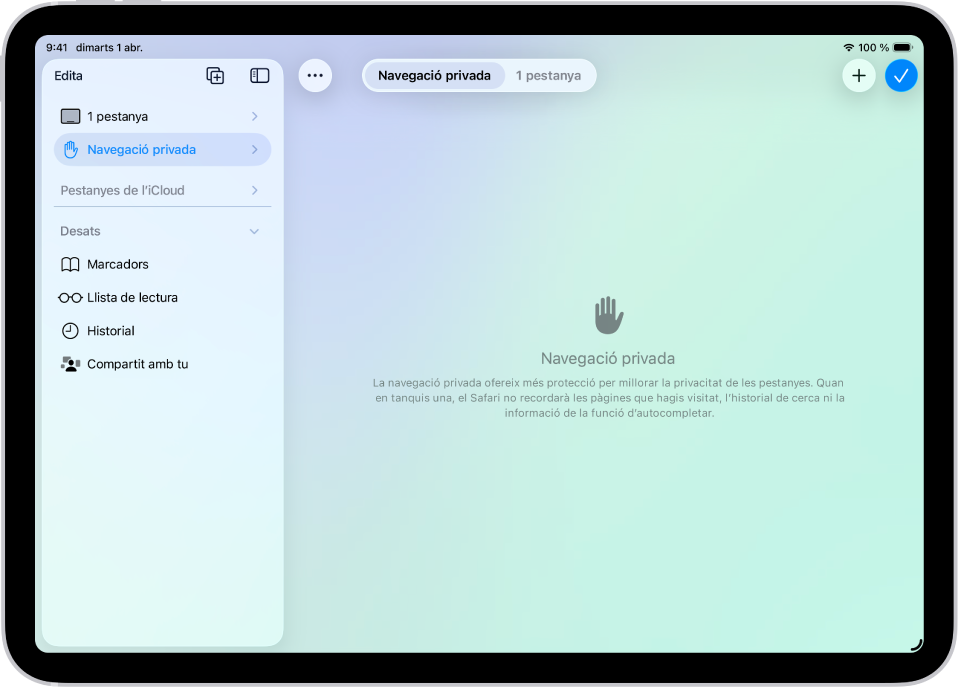Viewport: 958px width, 689px height.
Task: Click the Historial clock icon
Action: (70, 331)
